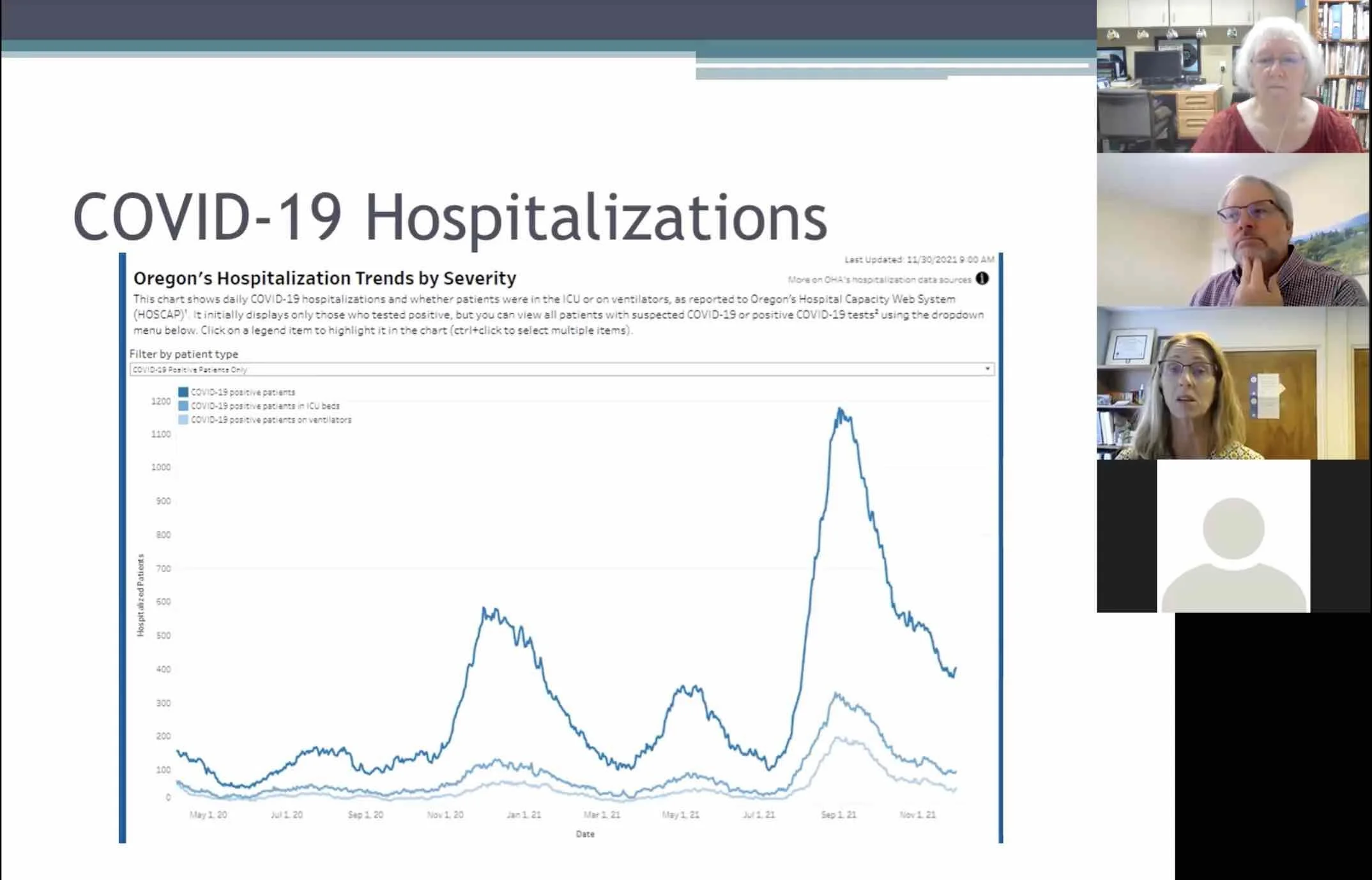The width and height of the screenshot is (1372, 880).
Task: Click the ventilators legend light blue swatch
Action: coord(183,420)
